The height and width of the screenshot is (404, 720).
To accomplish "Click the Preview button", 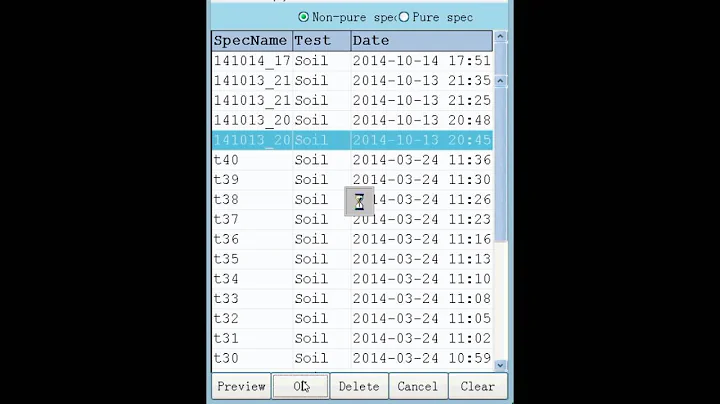I will point(241,386).
